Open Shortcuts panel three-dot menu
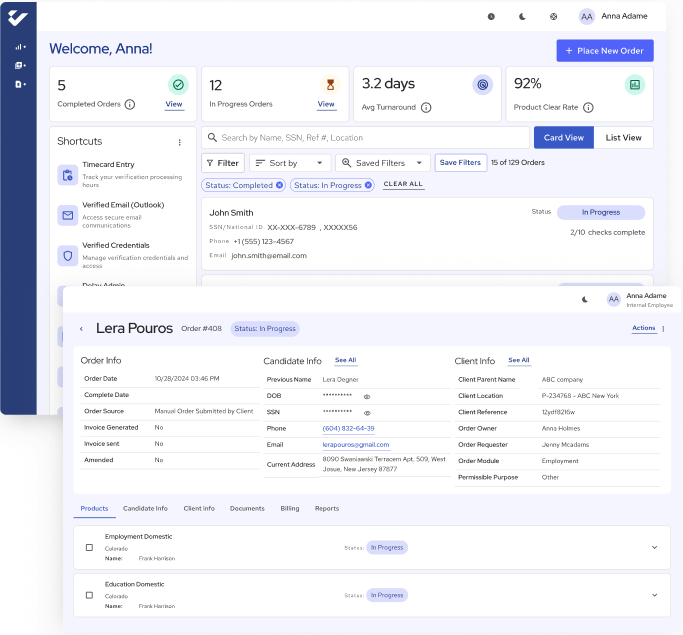The height and width of the screenshot is (635, 683). coord(180,142)
